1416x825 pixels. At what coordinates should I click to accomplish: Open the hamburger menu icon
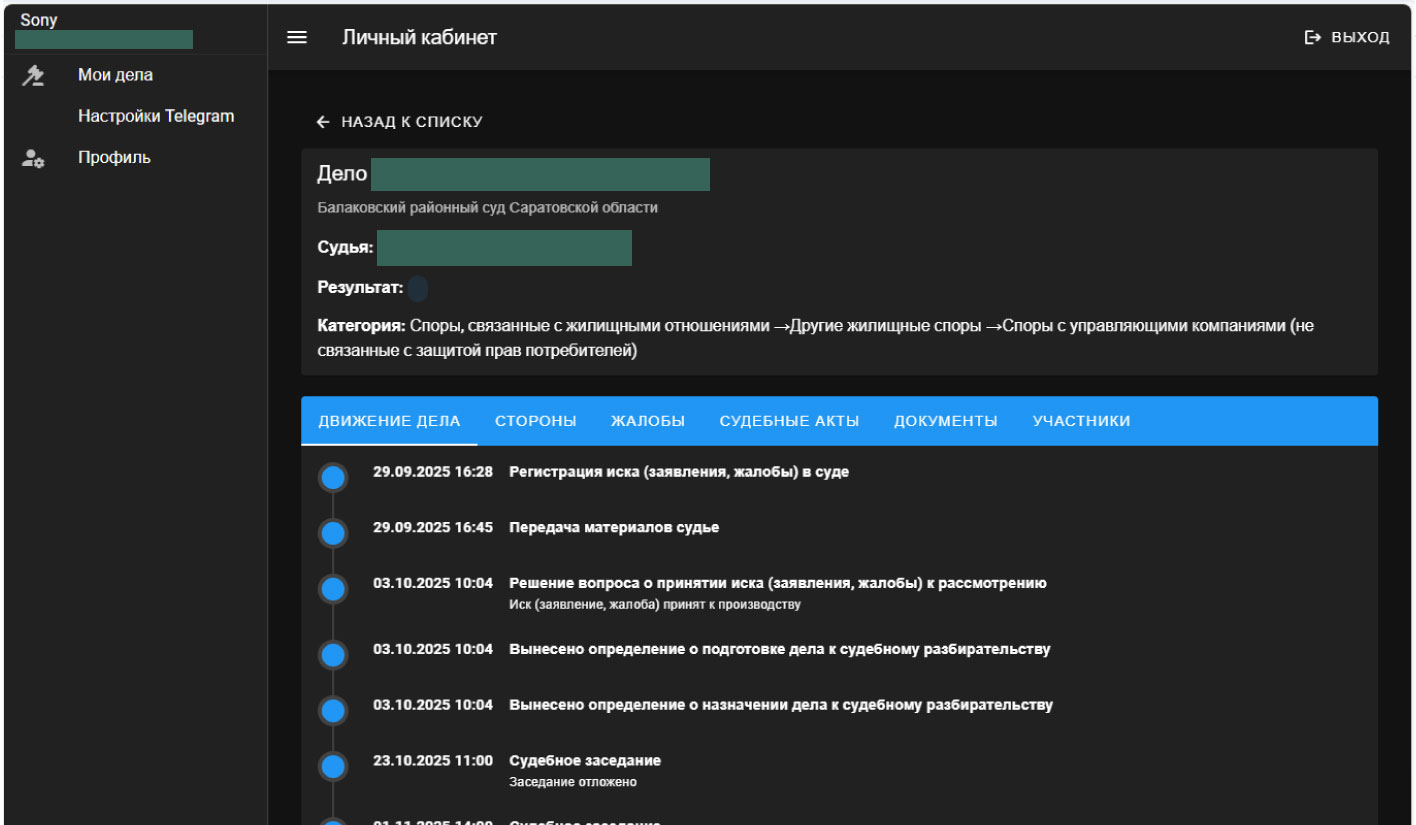296,37
